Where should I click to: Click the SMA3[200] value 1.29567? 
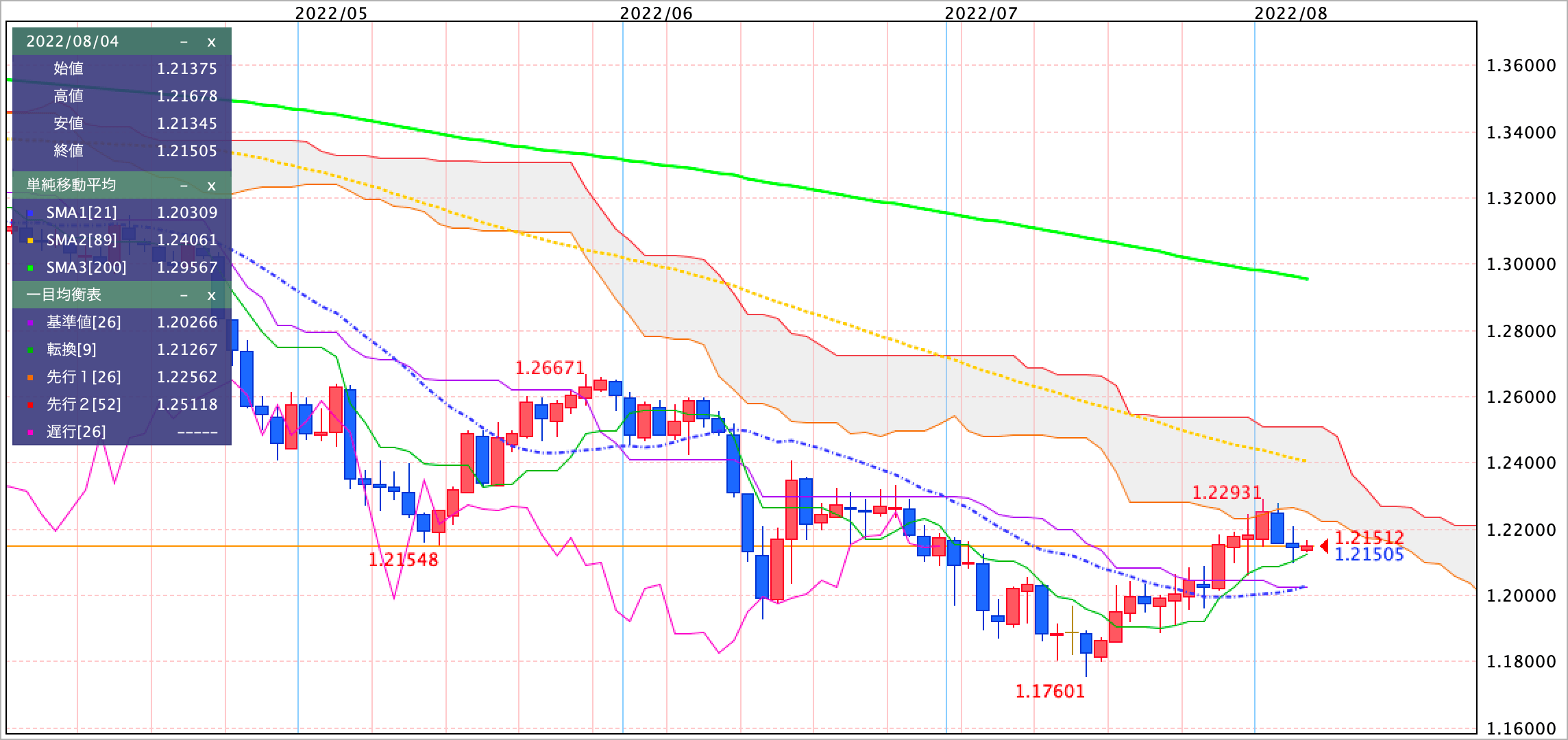click(187, 268)
